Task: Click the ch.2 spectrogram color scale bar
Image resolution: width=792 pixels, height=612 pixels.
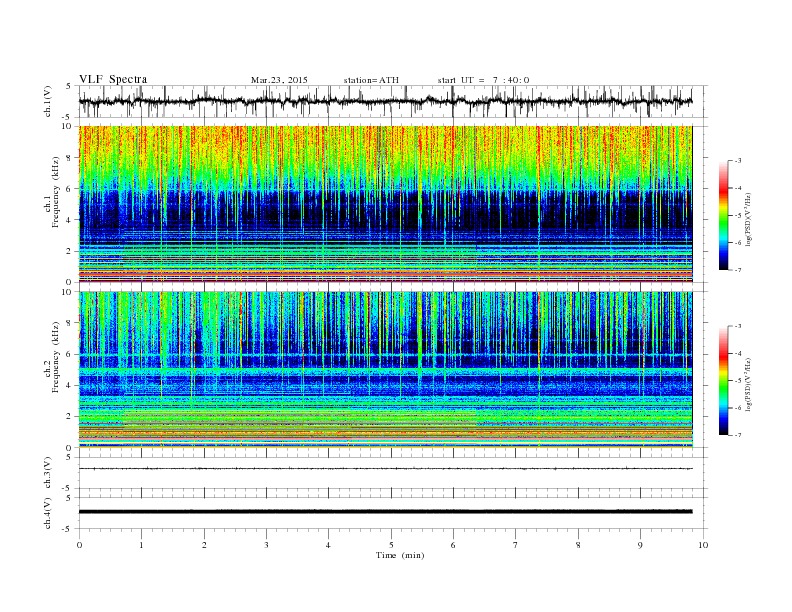Action: (723, 380)
